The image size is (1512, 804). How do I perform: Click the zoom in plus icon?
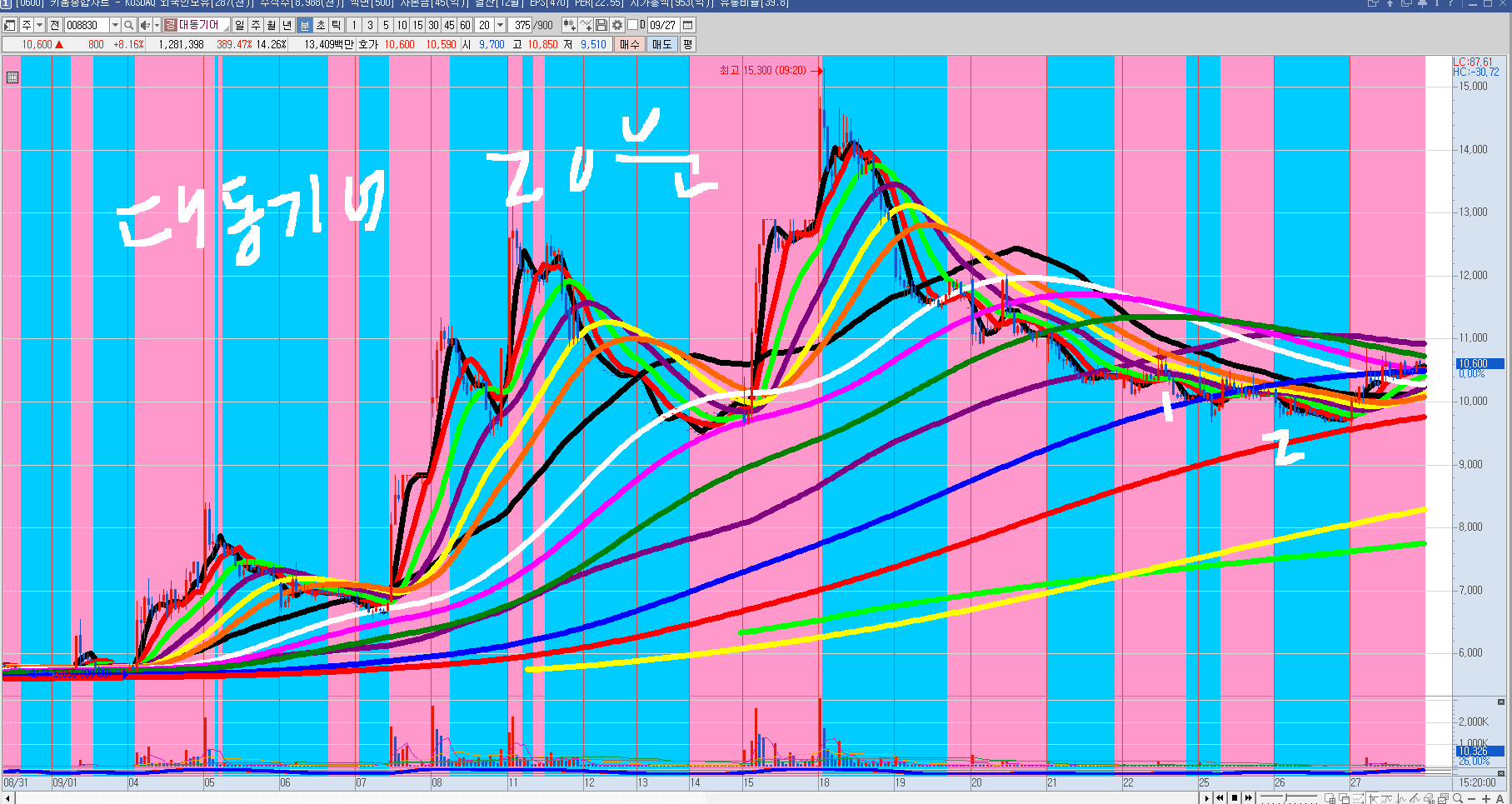pos(1487,798)
